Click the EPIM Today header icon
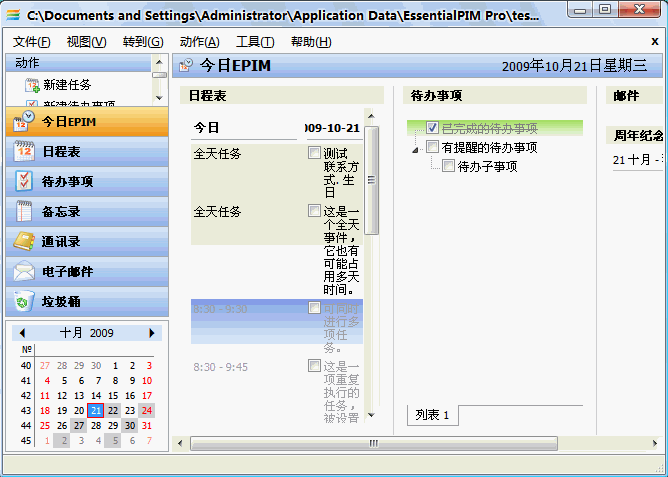 (186, 65)
